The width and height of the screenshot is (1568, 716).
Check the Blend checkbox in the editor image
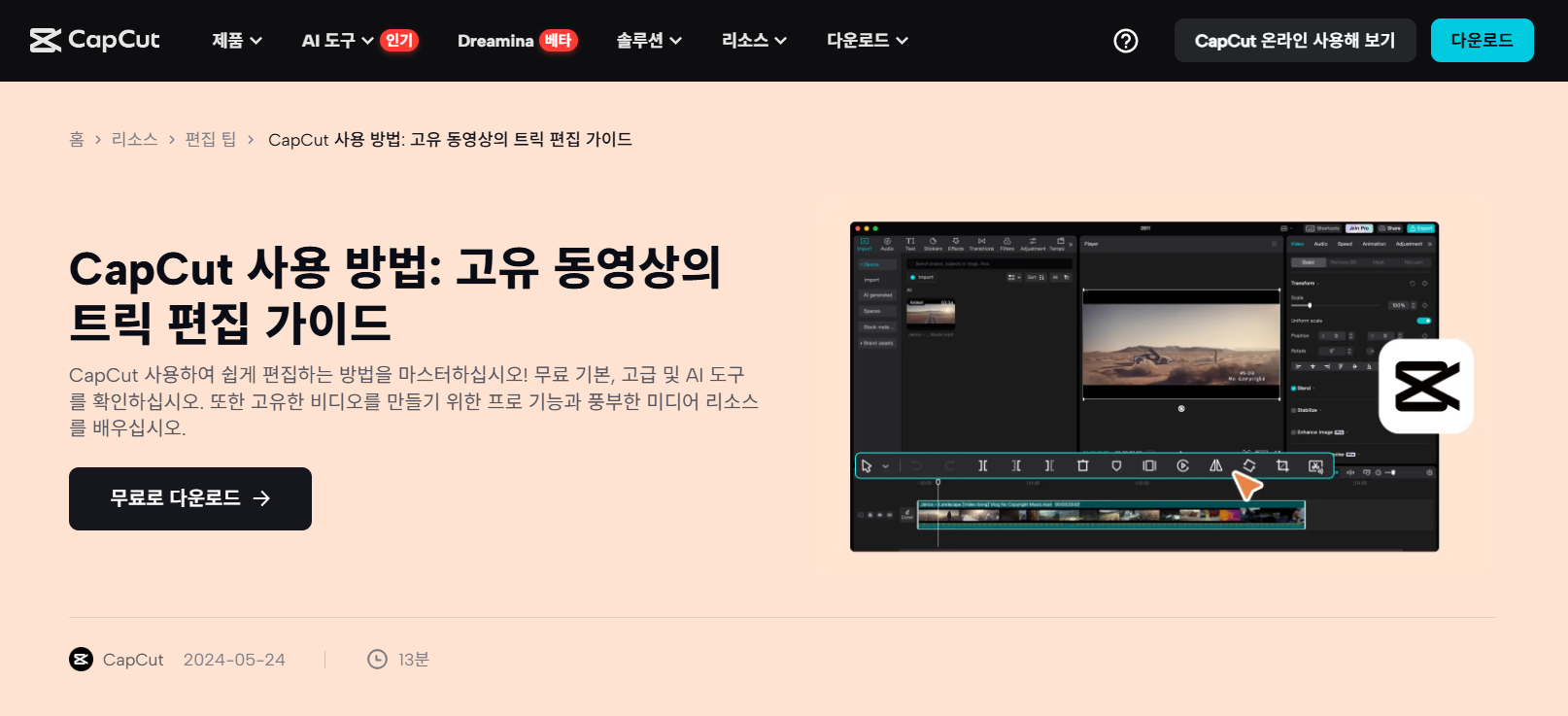[1293, 388]
